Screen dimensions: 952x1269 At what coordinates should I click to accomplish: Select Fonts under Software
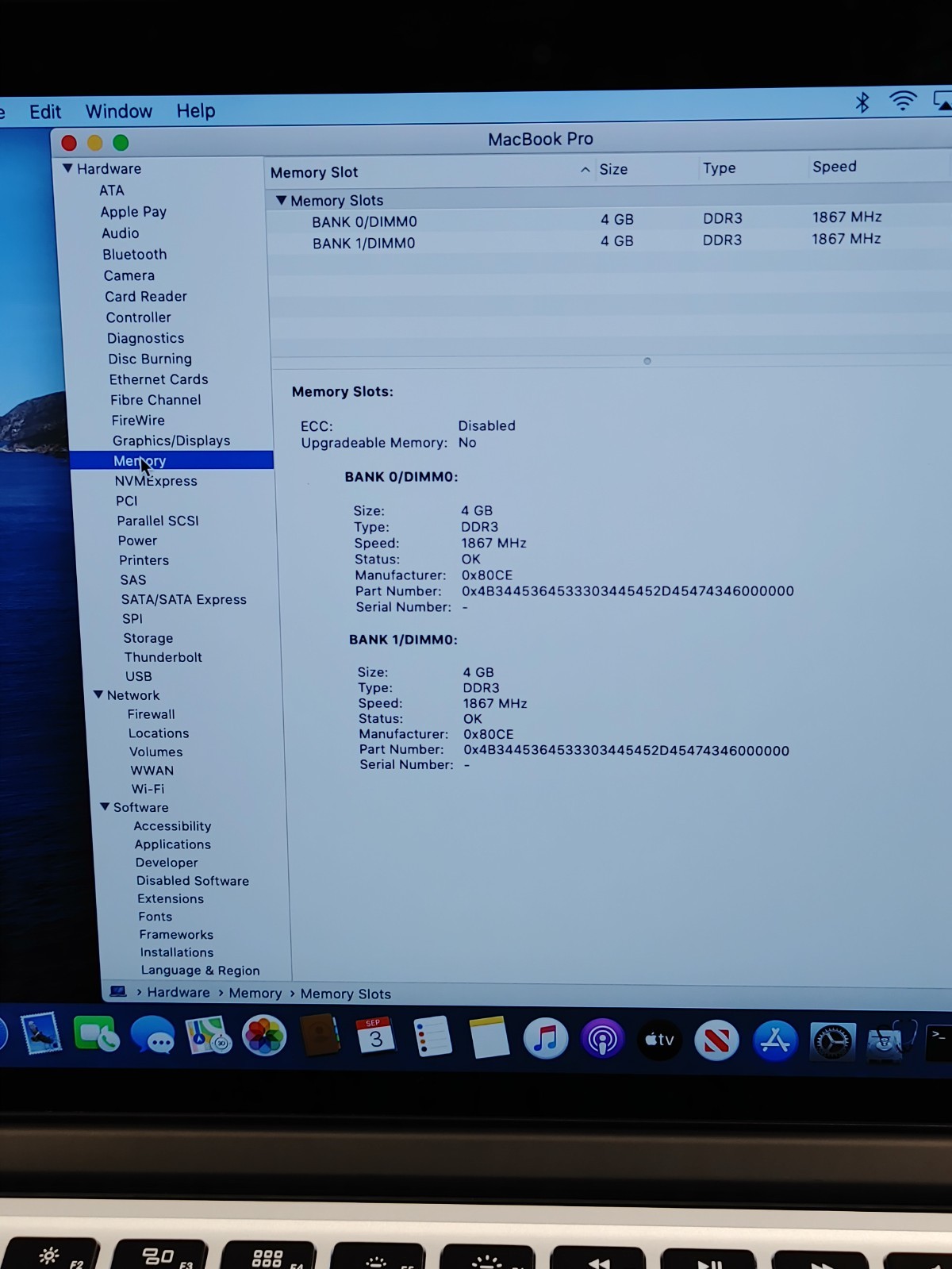pos(155,917)
